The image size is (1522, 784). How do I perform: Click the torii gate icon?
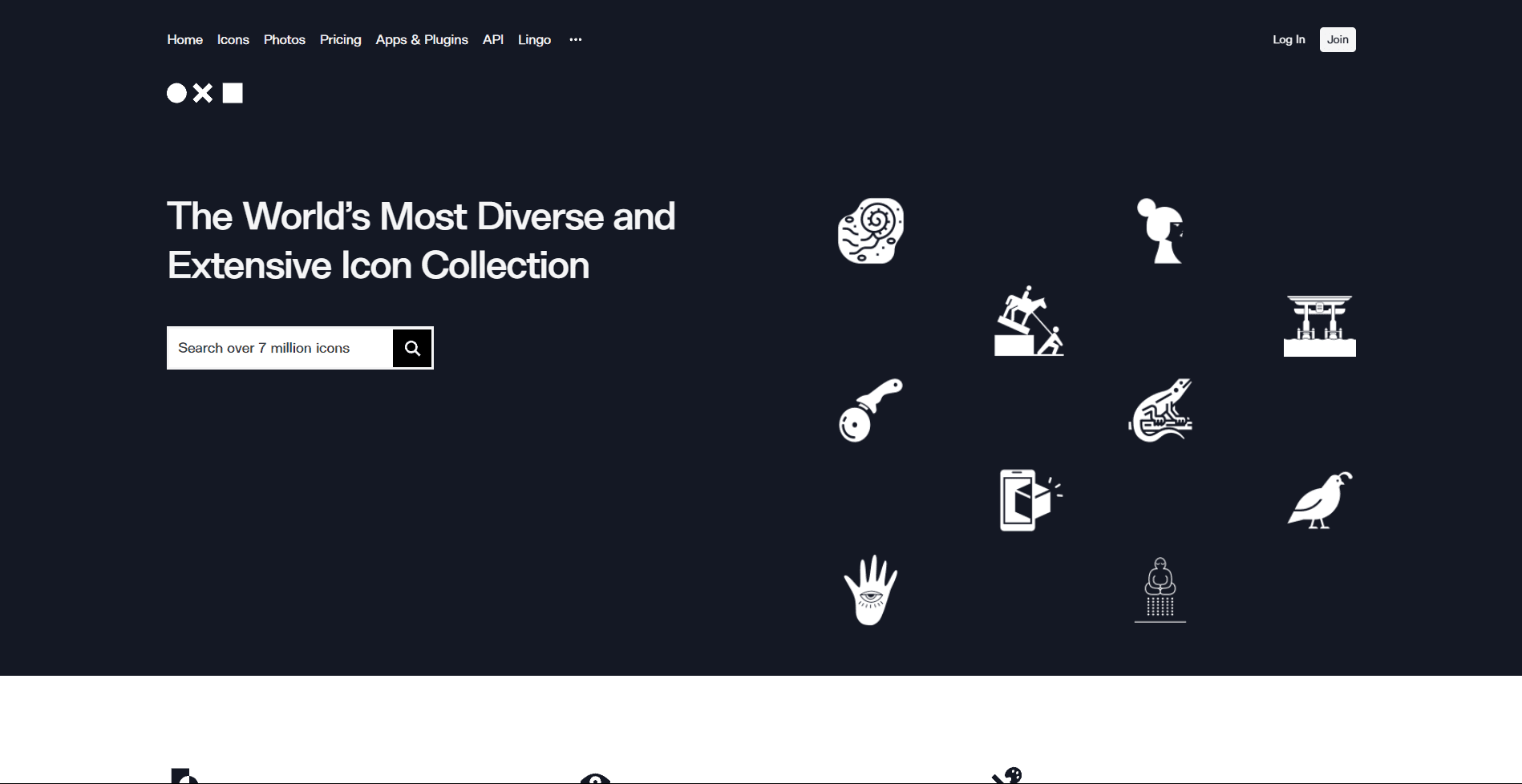point(1319,325)
